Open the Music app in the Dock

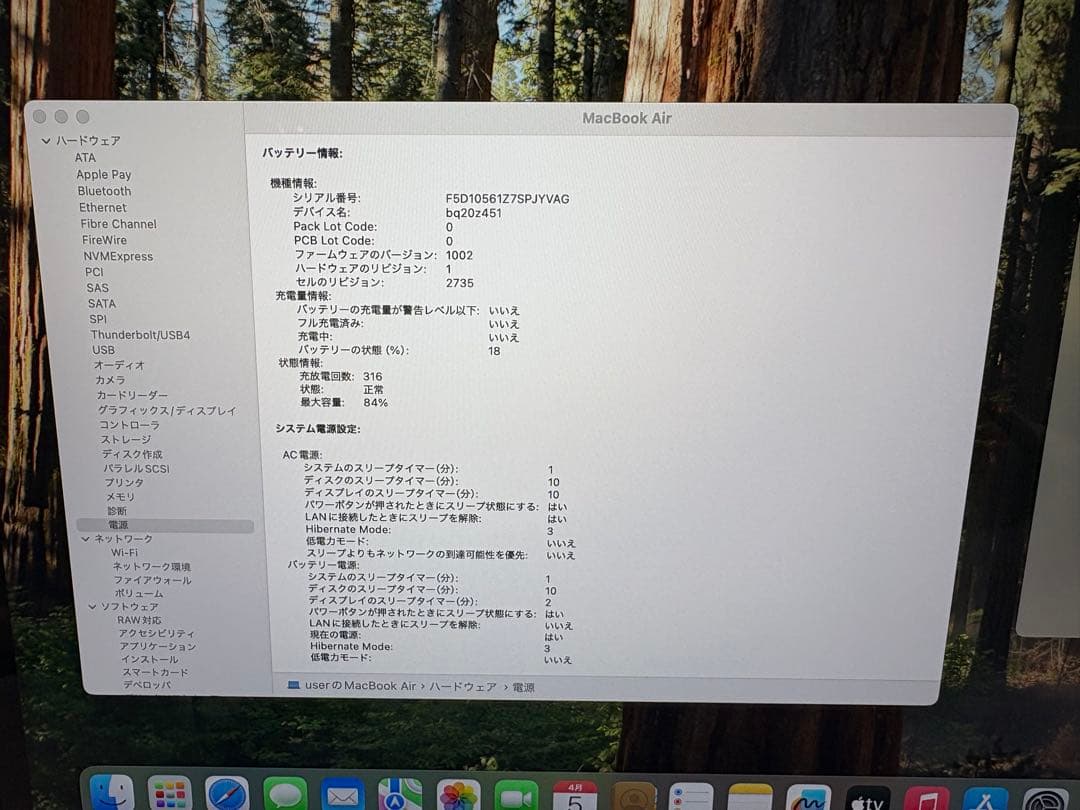(926, 800)
